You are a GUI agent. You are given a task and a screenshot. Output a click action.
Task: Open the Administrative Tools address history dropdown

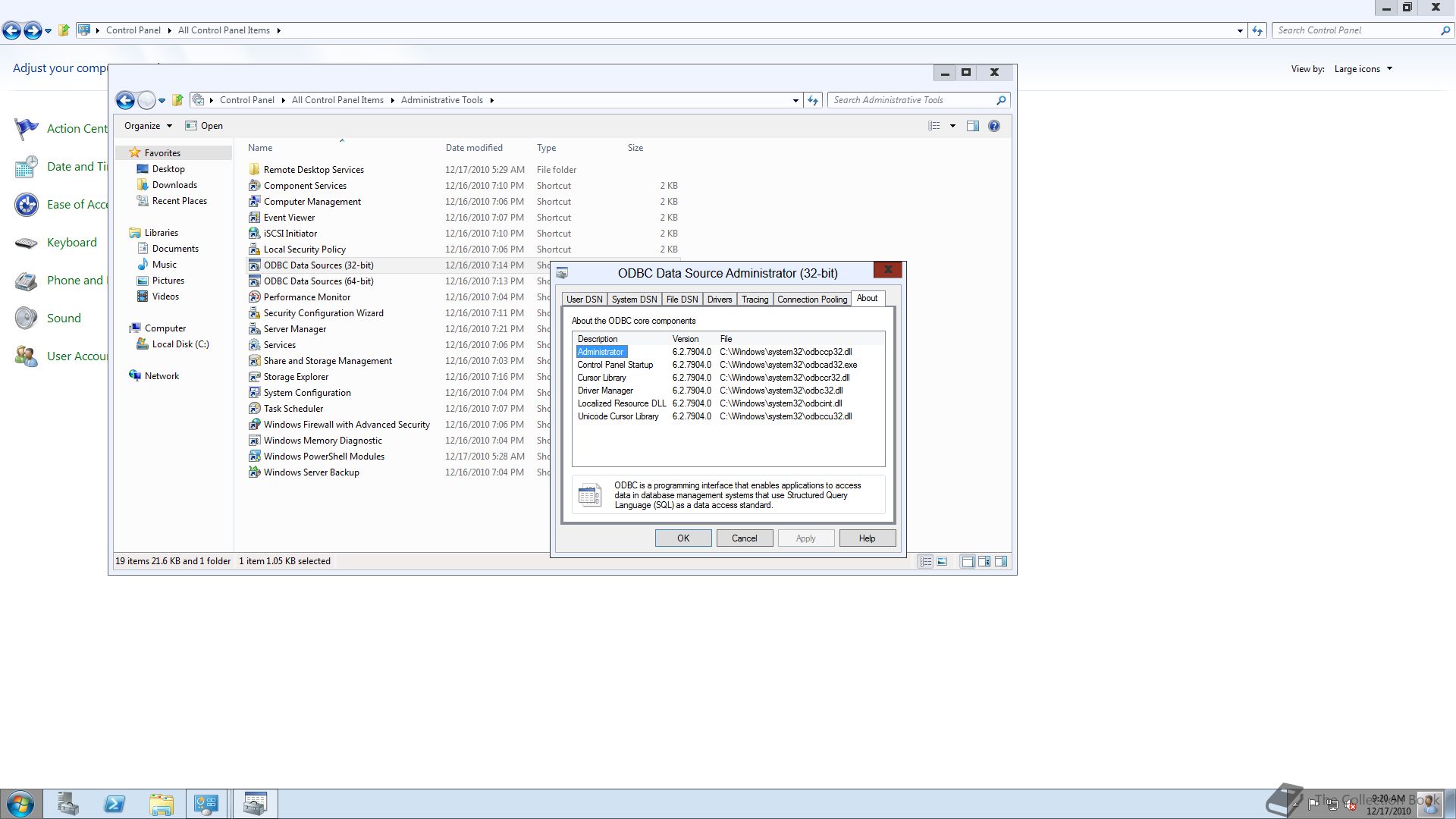pyautogui.click(x=795, y=100)
